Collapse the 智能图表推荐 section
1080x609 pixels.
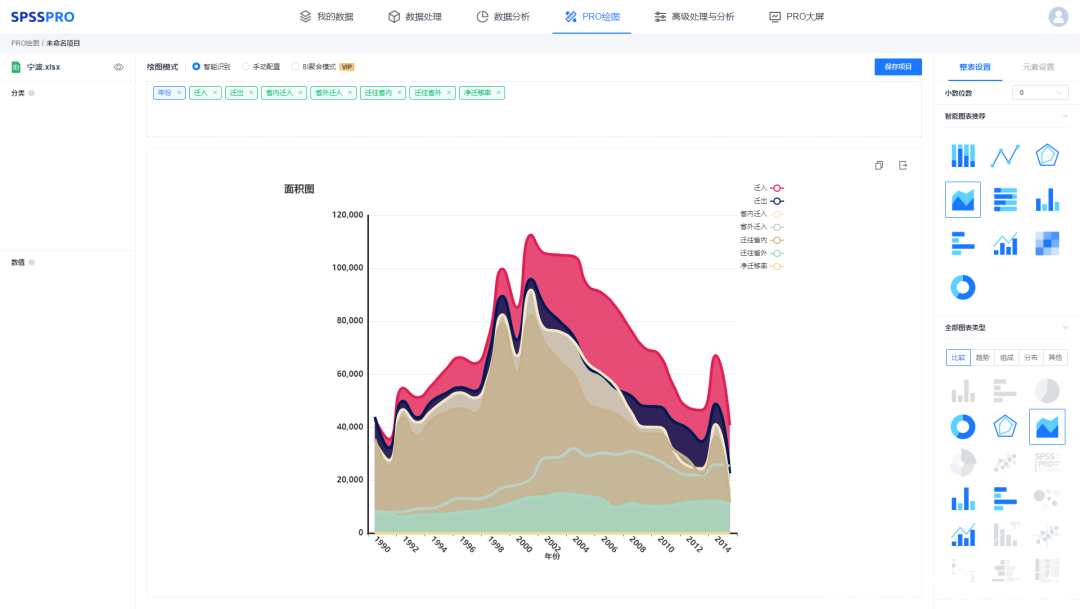click(1064, 116)
